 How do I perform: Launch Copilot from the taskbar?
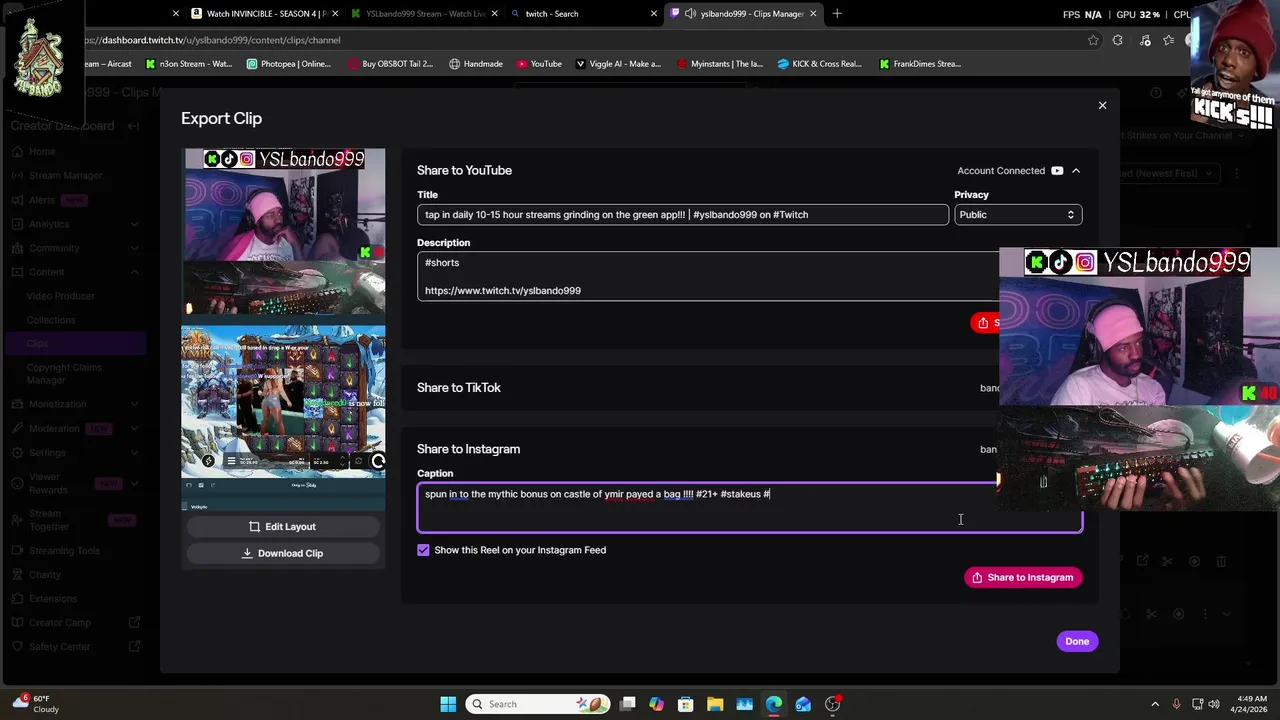pyautogui.click(x=656, y=704)
